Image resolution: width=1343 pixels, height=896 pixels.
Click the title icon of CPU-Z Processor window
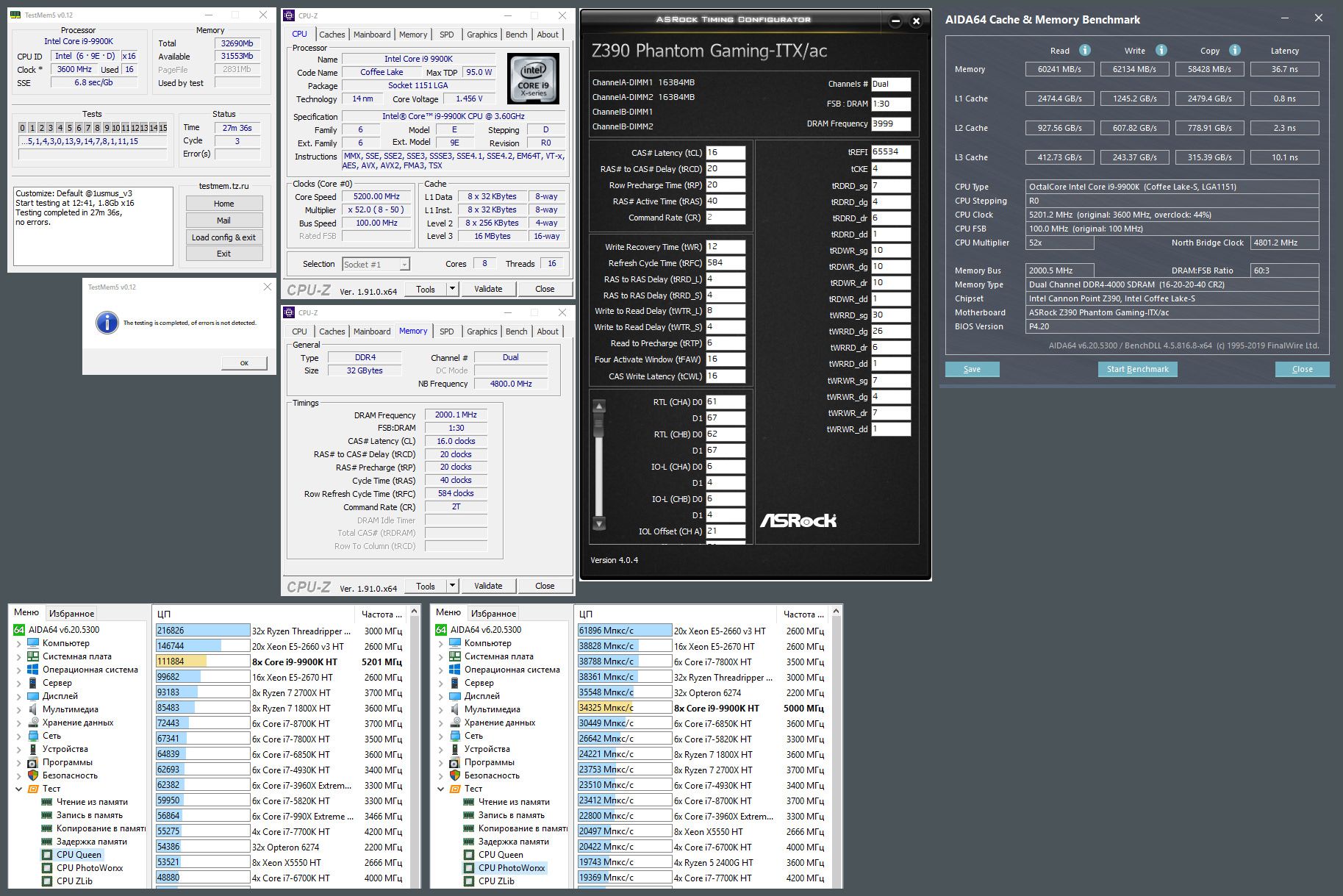point(290,15)
